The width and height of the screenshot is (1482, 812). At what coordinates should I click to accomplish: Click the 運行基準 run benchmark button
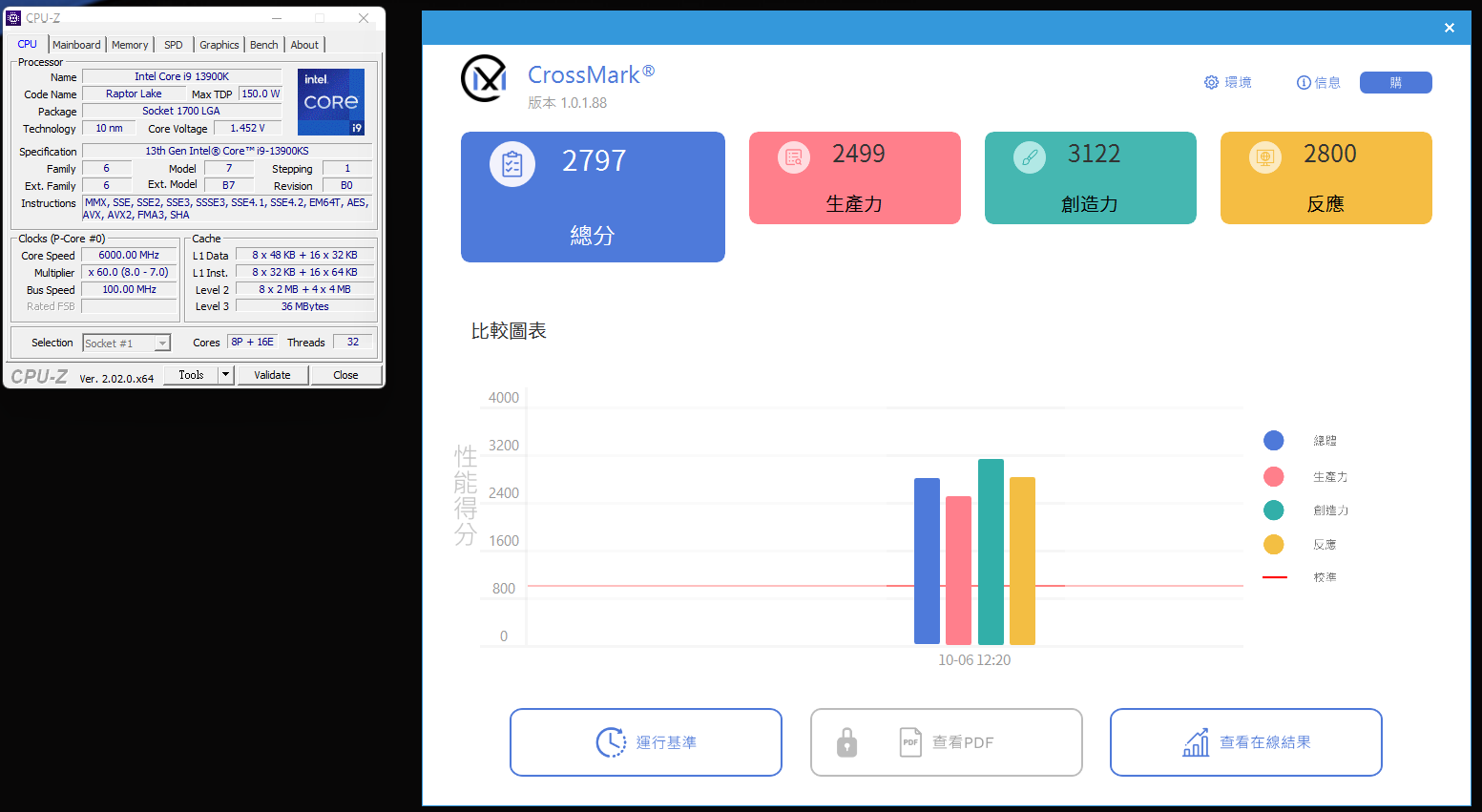(x=646, y=742)
